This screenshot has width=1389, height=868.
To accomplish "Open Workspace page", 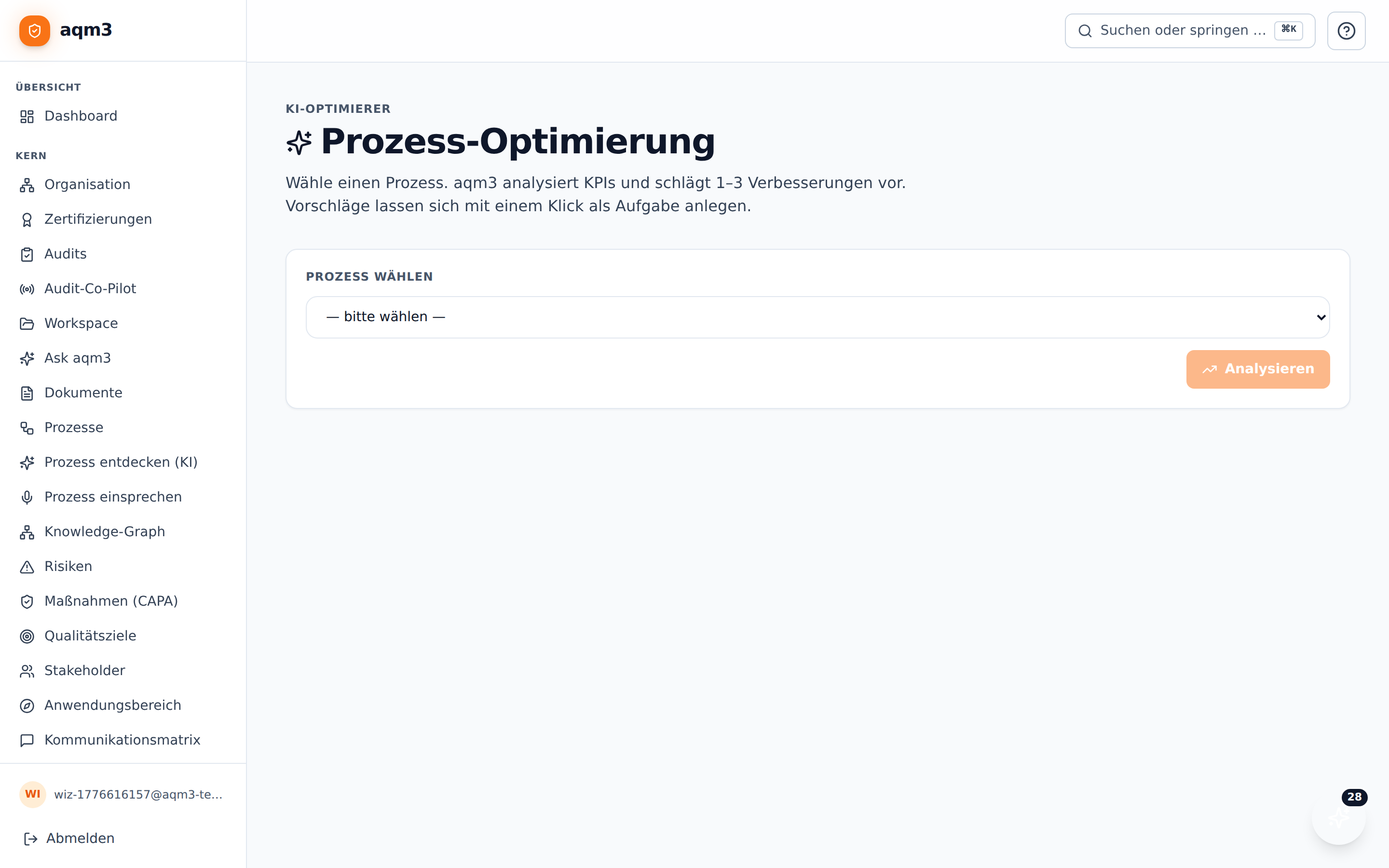I will 123,323.
